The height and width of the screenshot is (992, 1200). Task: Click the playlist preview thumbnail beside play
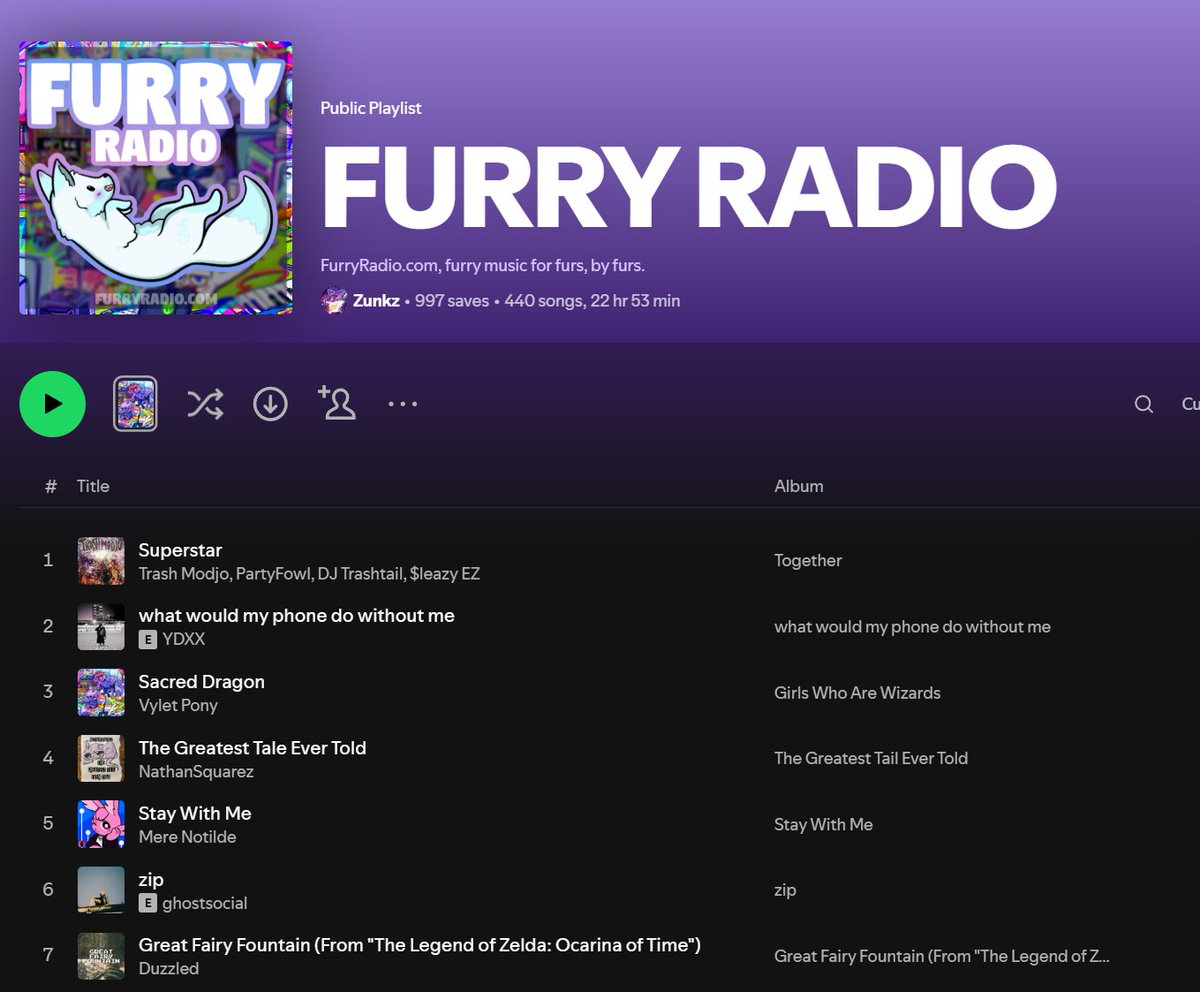point(135,404)
